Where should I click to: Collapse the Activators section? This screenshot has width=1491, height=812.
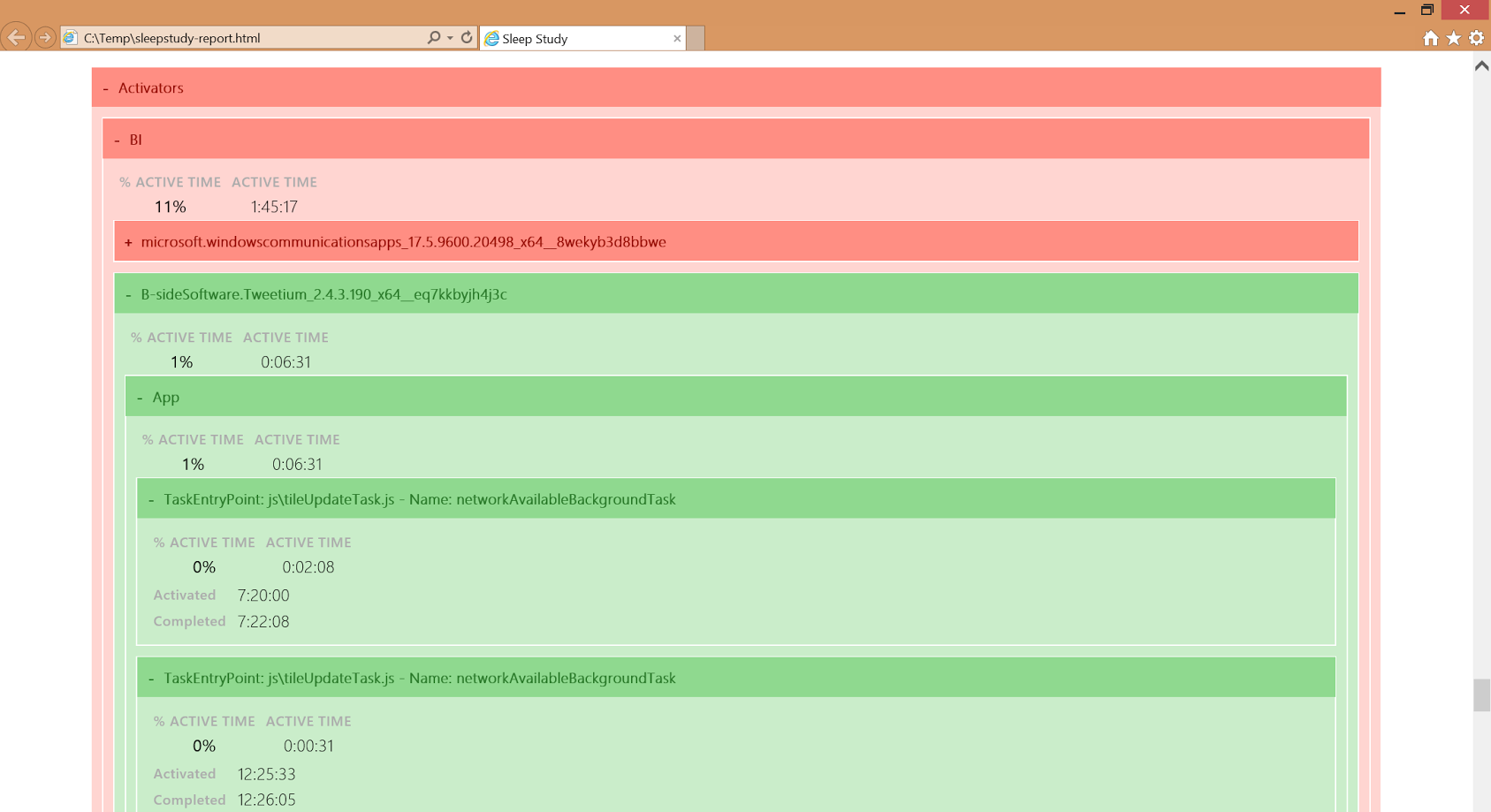pos(736,87)
